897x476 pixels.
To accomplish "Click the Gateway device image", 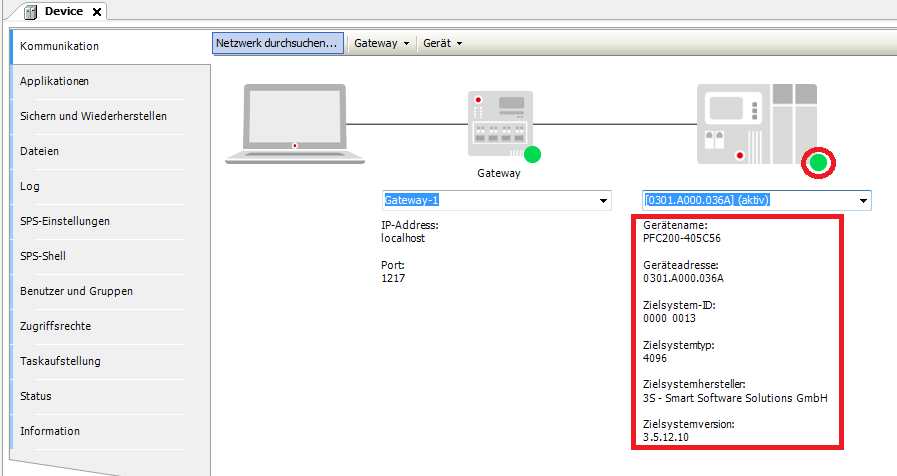I will point(498,123).
